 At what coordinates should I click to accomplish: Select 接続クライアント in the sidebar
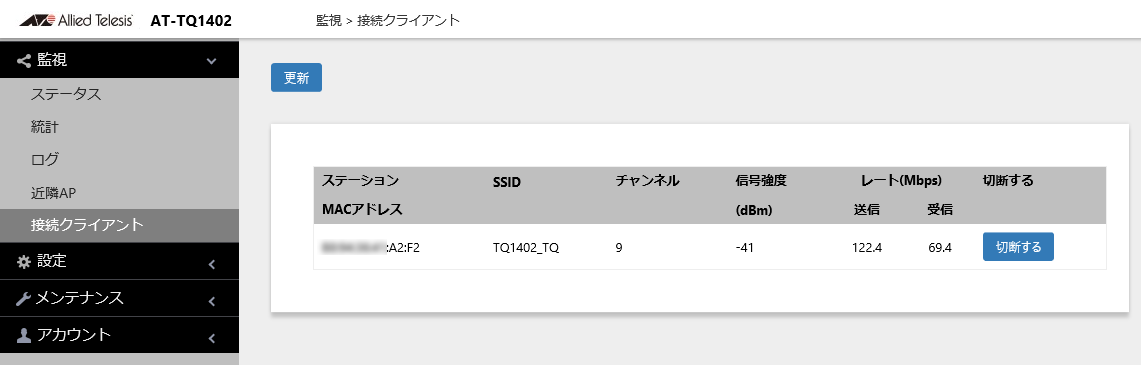pos(119,225)
